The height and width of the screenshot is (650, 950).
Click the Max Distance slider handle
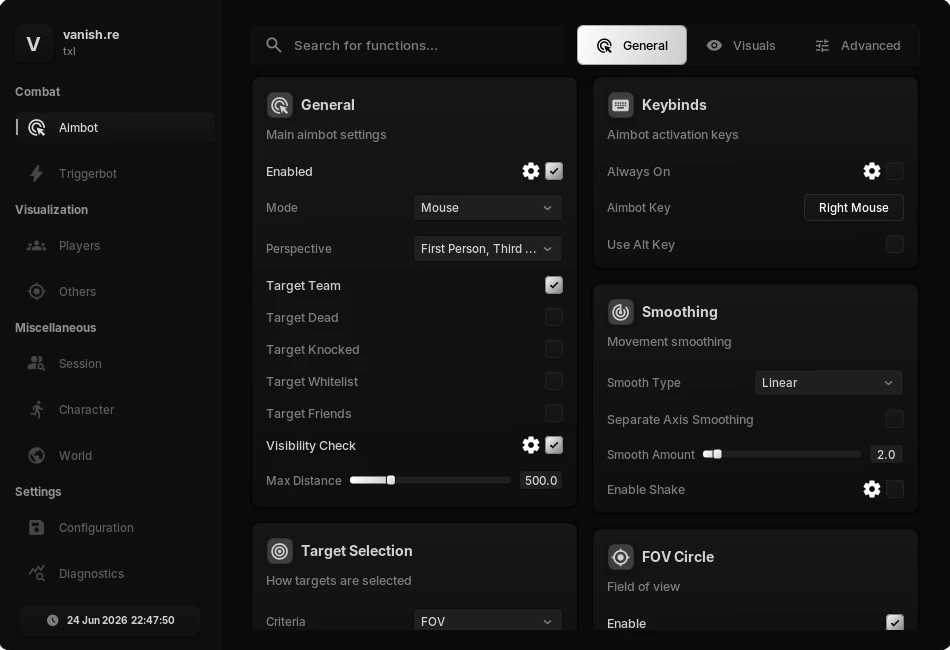(391, 480)
